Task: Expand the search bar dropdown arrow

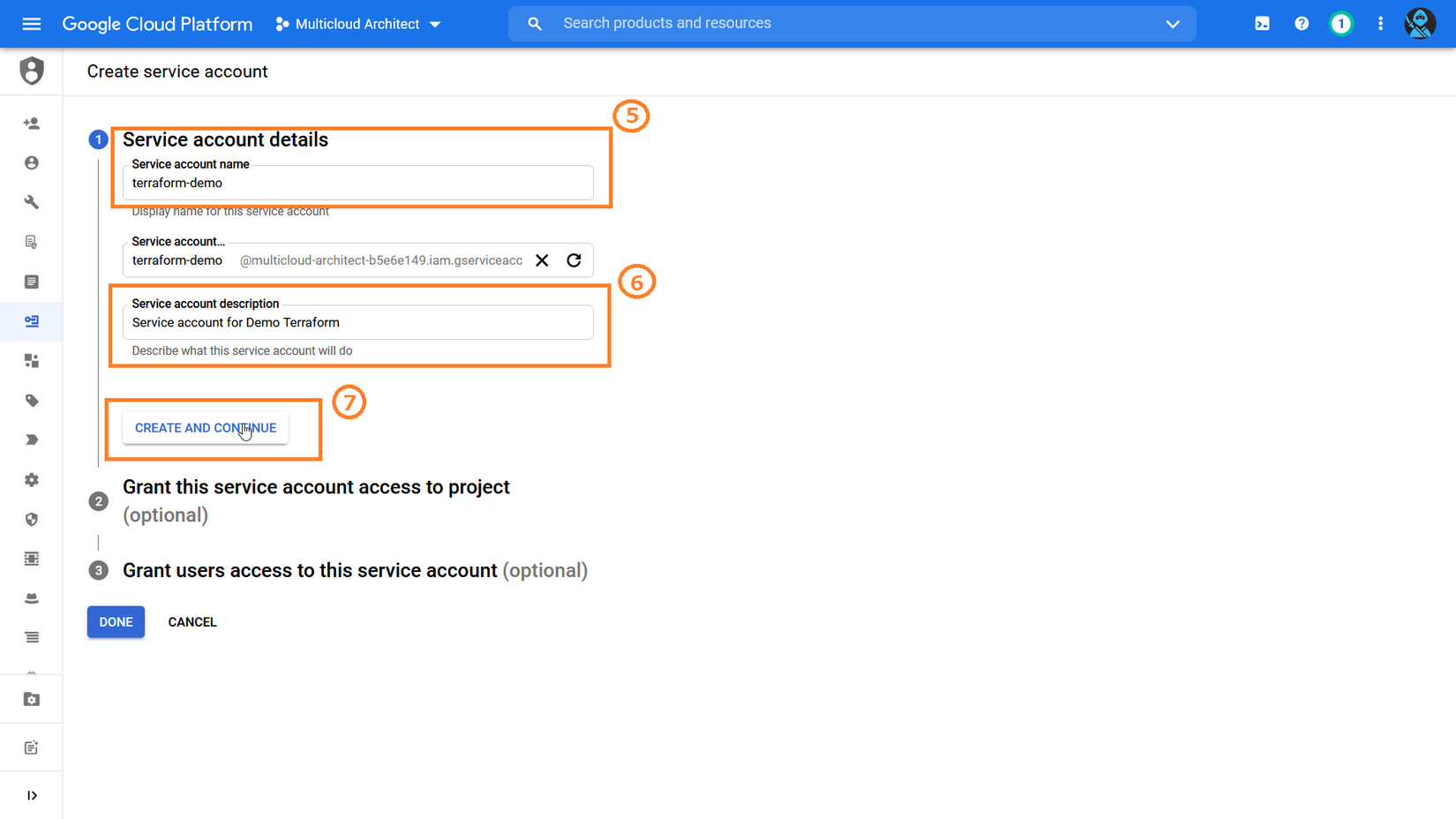Action: pyautogui.click(x=1172, y=24)
